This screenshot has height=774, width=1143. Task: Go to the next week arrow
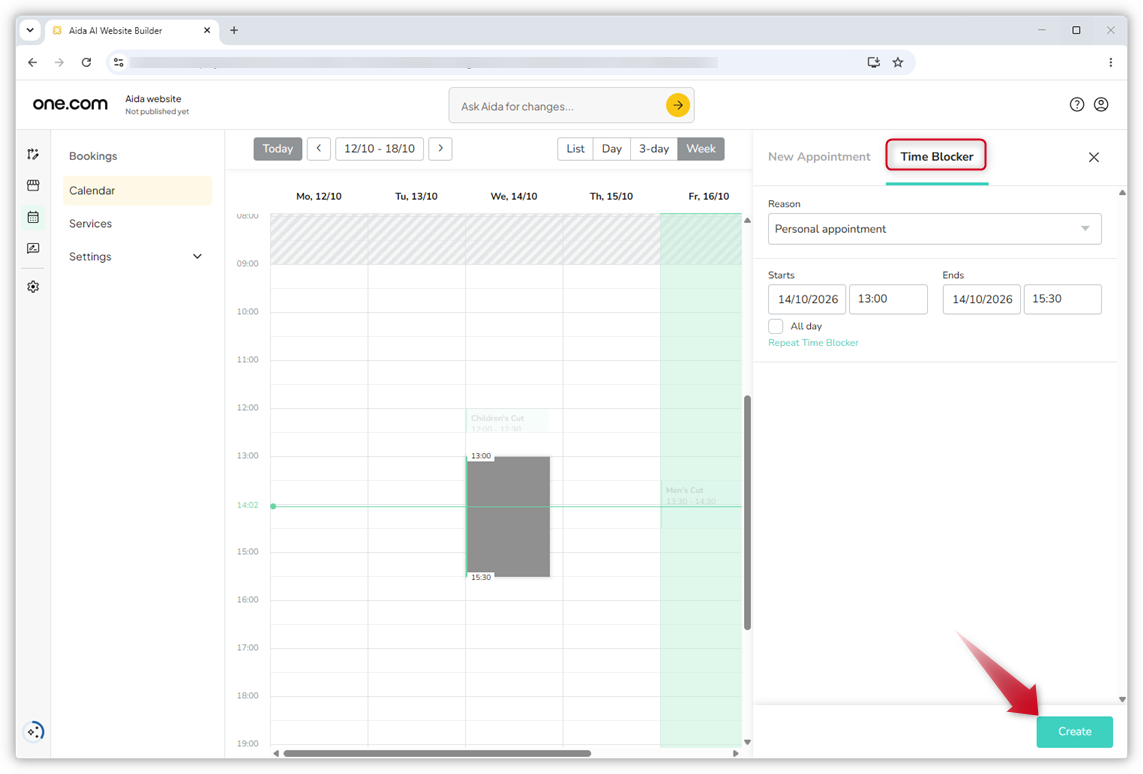440,149
